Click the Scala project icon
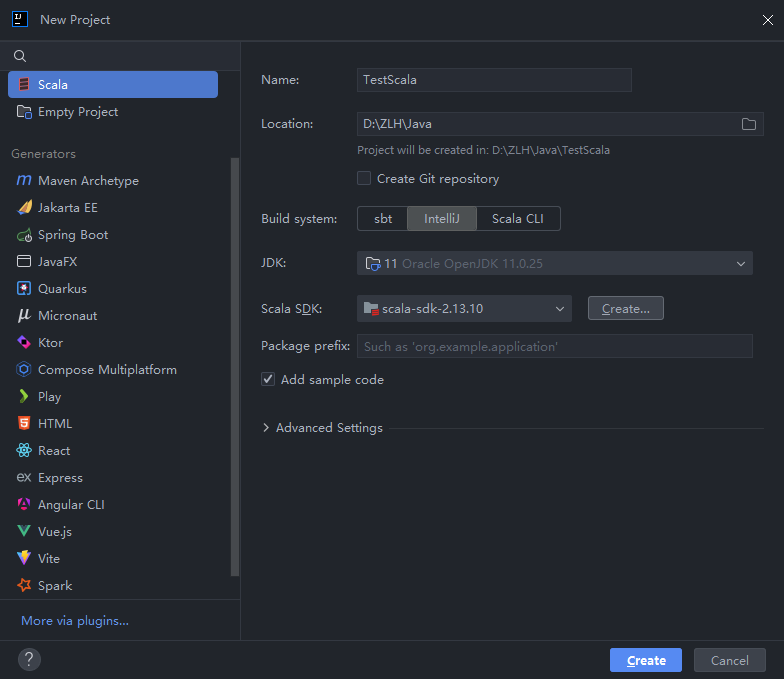Screen dimensions: 784x679 pos(24,84)
